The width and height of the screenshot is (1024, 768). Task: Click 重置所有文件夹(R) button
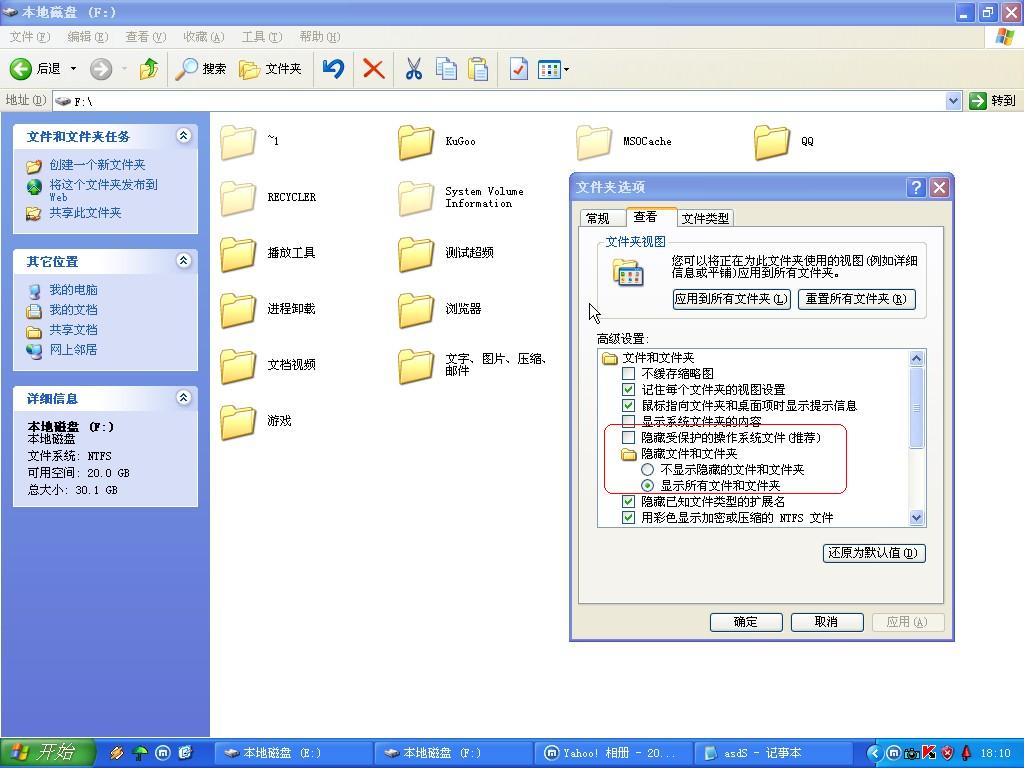coord(856,299)
